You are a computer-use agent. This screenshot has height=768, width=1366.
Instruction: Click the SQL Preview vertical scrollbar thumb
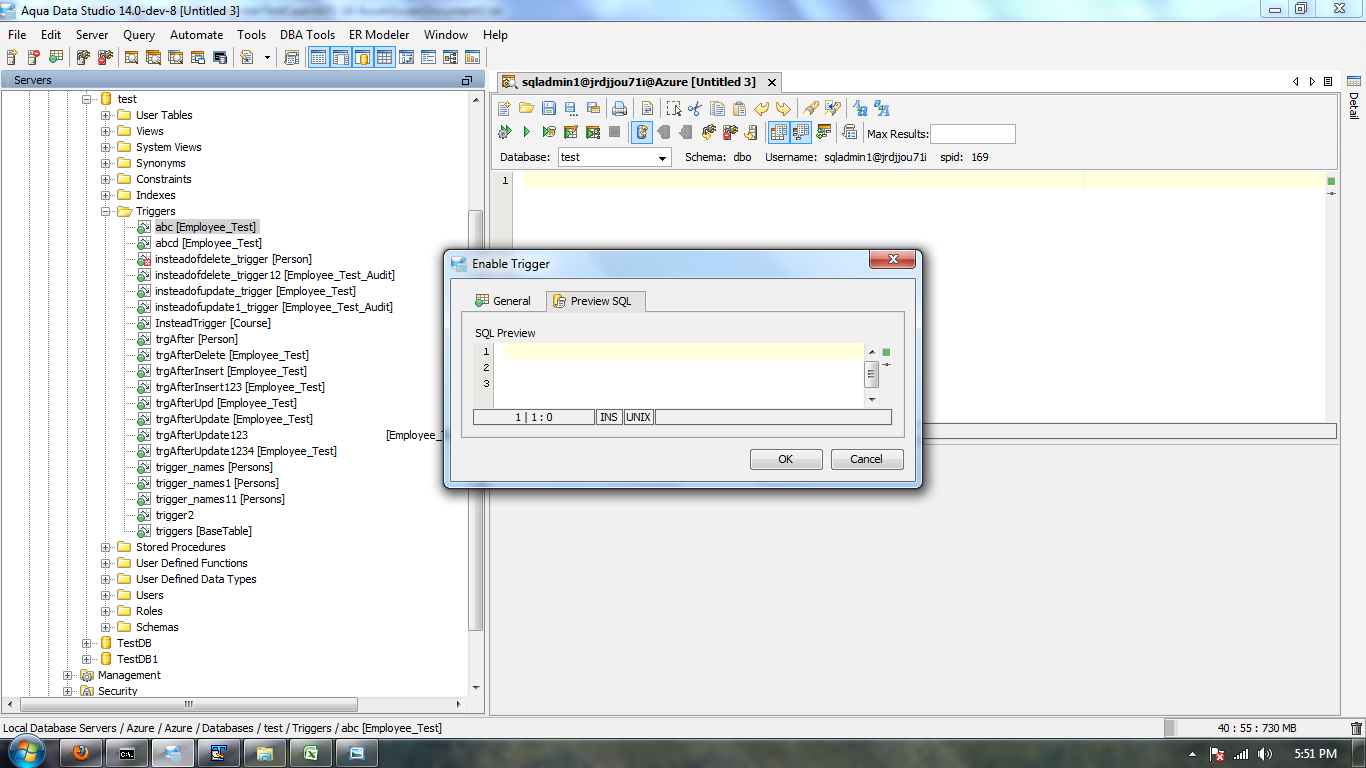coord(871,374)
